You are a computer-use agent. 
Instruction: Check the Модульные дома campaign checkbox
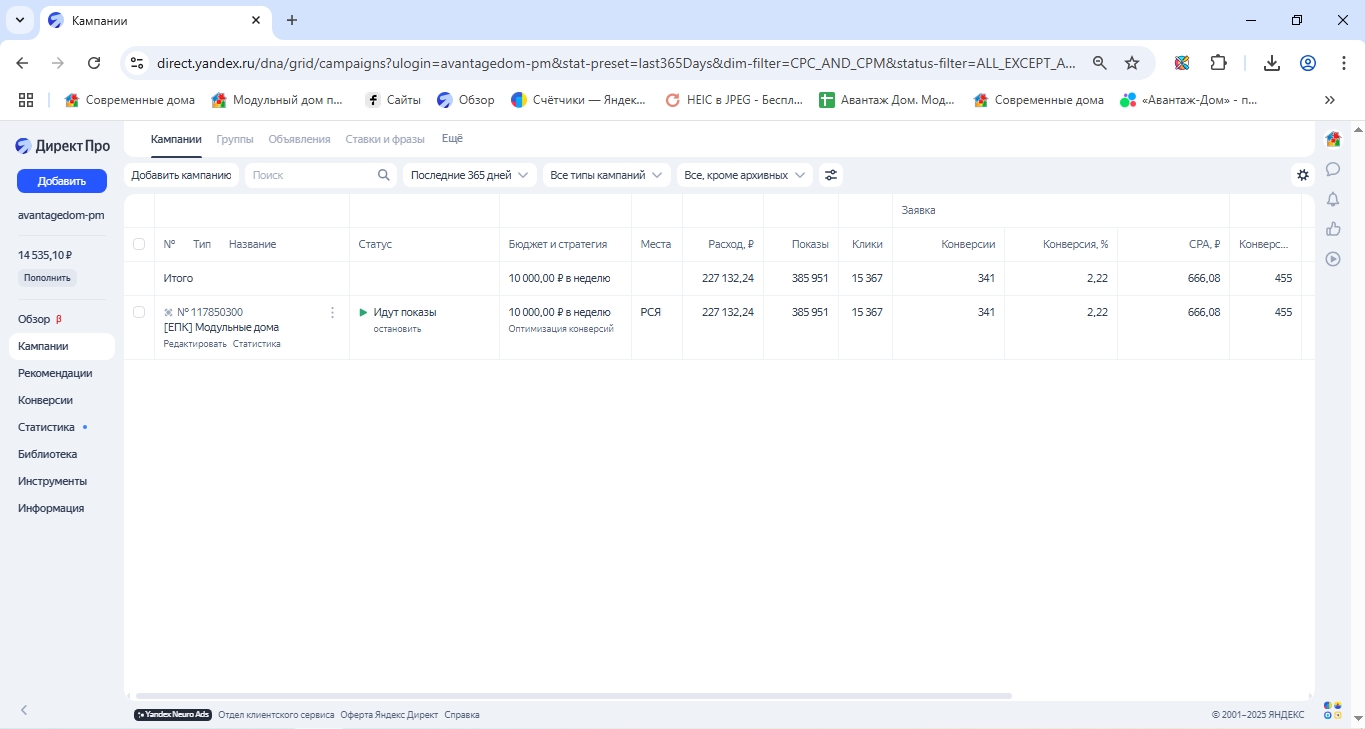[139, 312]
